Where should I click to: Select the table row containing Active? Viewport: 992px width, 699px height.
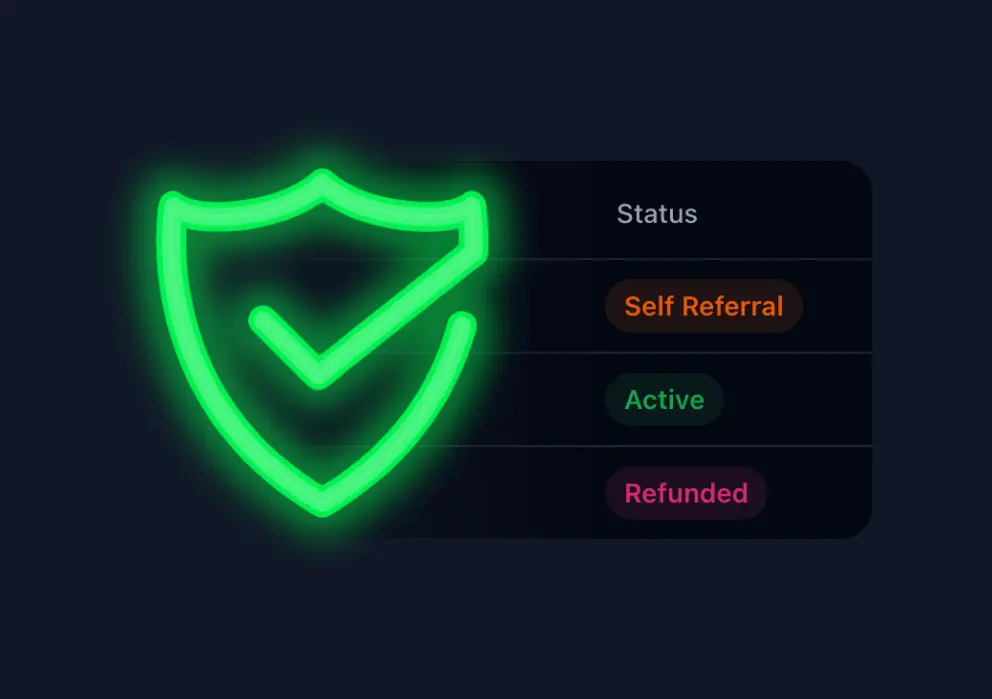coord(633,400)
